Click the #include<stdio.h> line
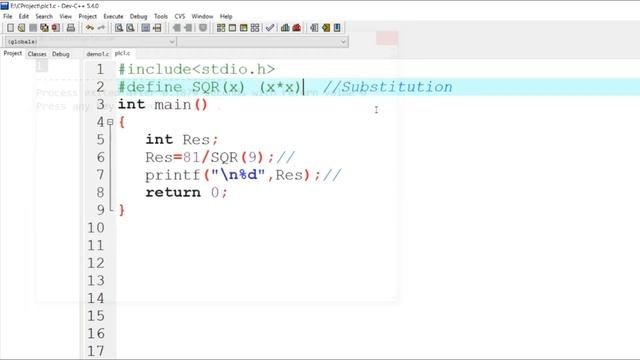 (196, 69)
